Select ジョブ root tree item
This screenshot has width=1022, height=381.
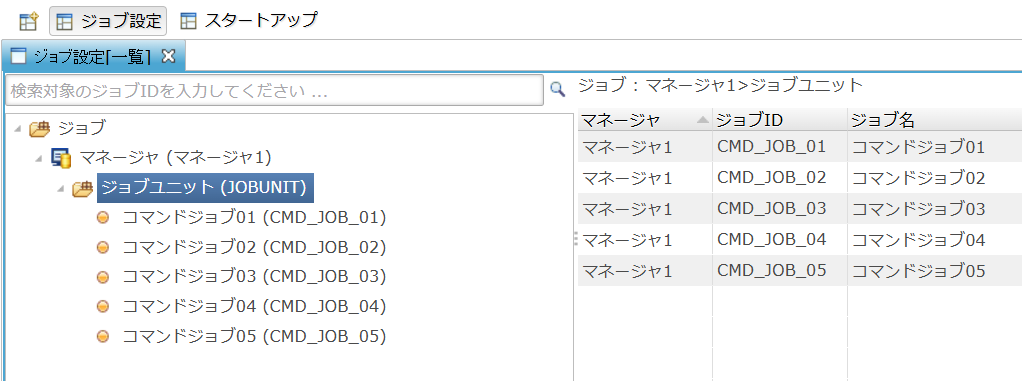(81, 128)
